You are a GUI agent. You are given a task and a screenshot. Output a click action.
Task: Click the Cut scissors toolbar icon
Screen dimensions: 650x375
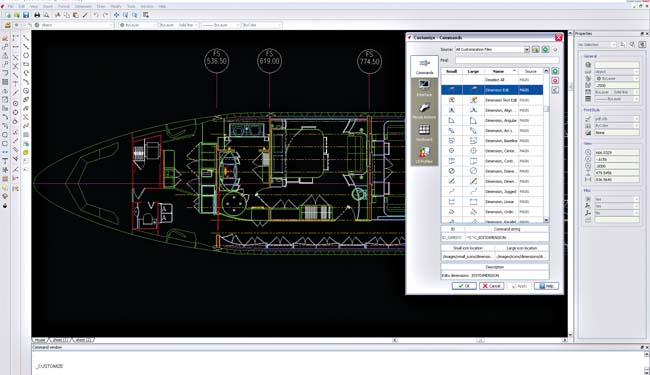[x=58, y=15]
